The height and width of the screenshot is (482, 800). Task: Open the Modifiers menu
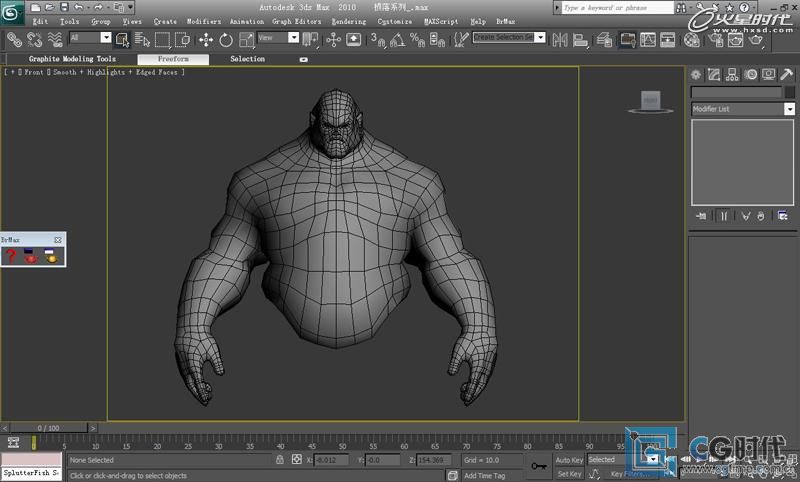pyautogui.click(x=204, y=21)
